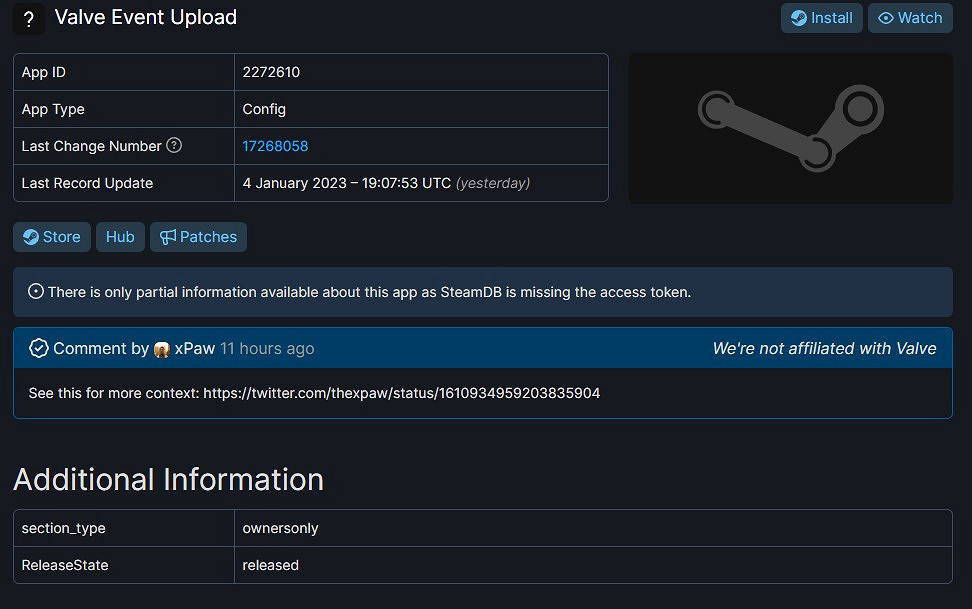Watch this app for updates
The image size is (972, 609).
[x=910, y=17]
